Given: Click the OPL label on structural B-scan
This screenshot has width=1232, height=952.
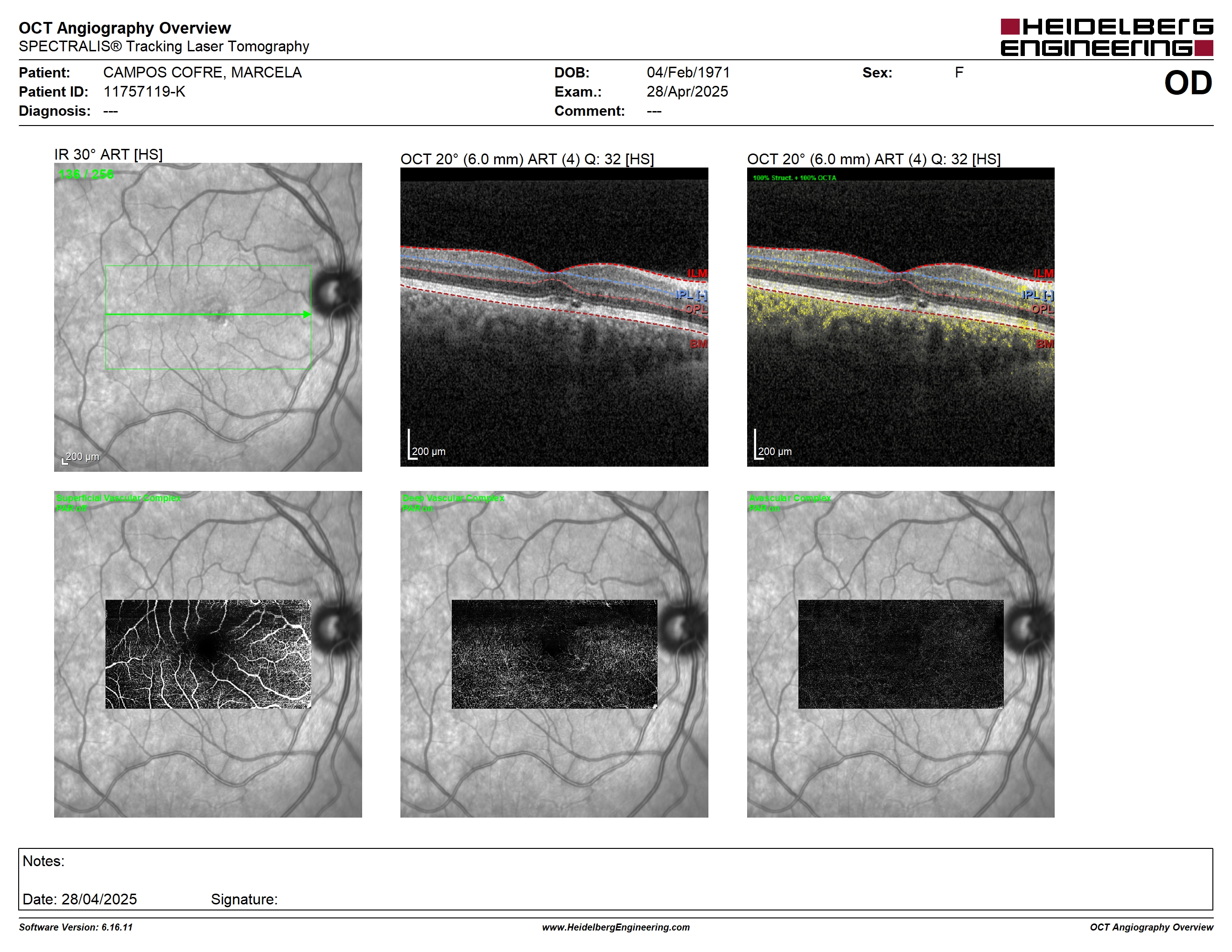Looking at the screenshot, I should (x=696, y=309).
